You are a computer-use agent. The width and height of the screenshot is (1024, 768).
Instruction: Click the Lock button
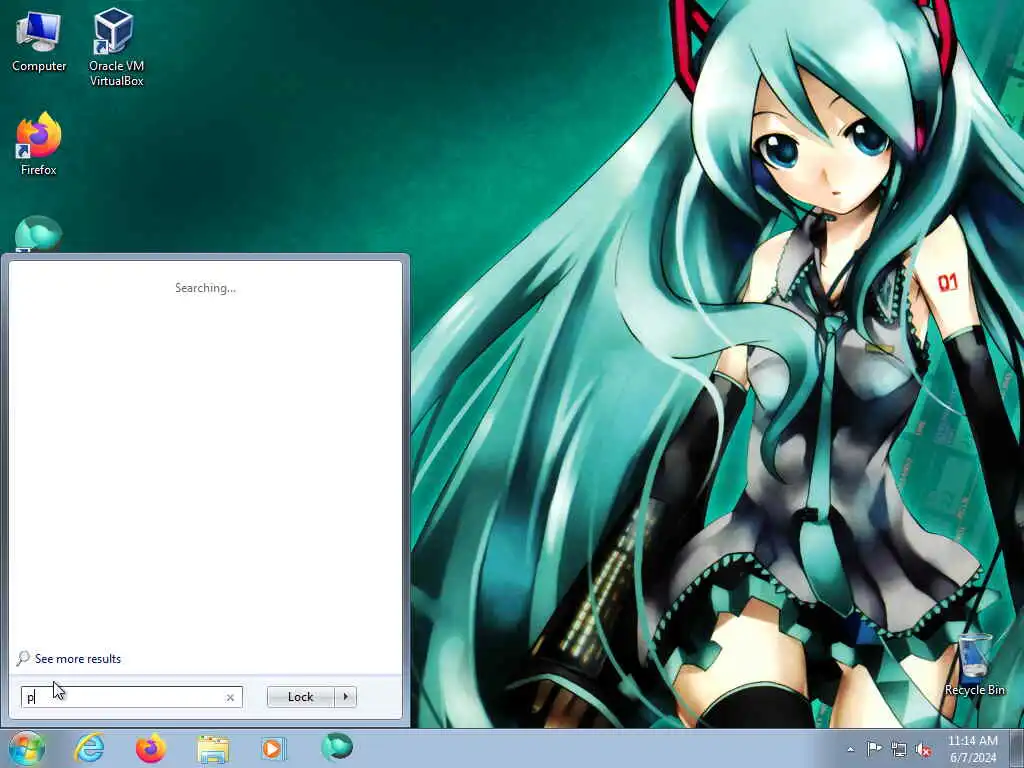click(300, 697)
